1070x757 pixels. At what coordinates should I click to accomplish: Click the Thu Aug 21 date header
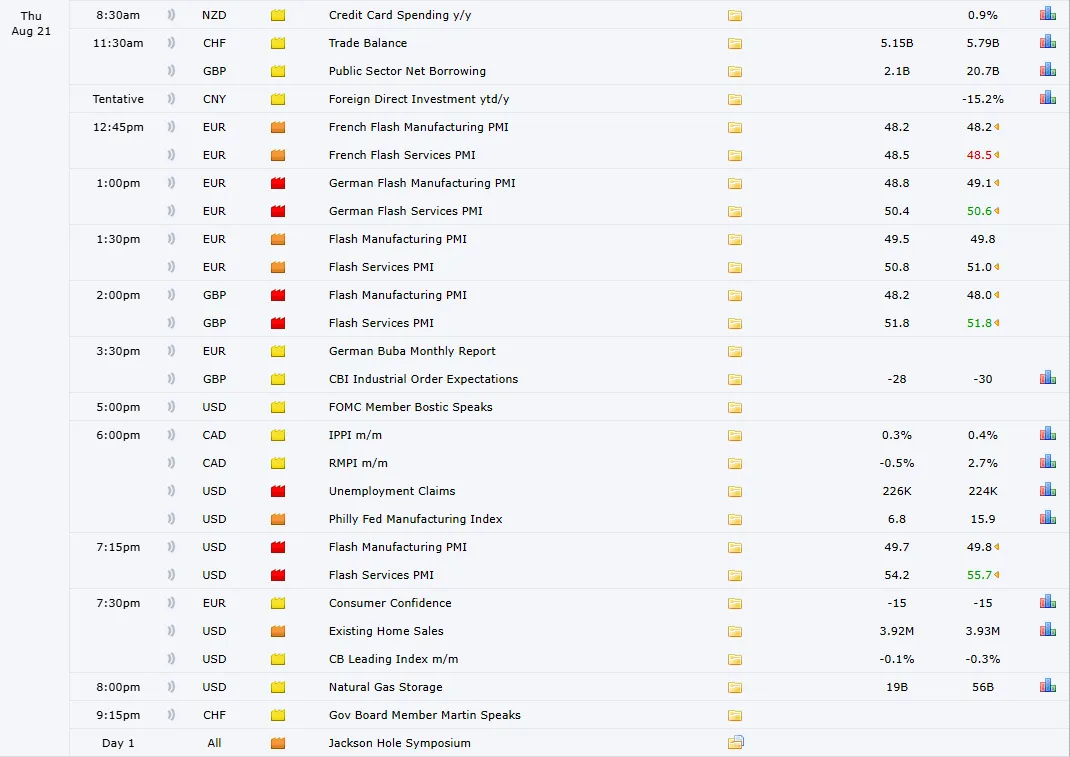tap(31, 23)
